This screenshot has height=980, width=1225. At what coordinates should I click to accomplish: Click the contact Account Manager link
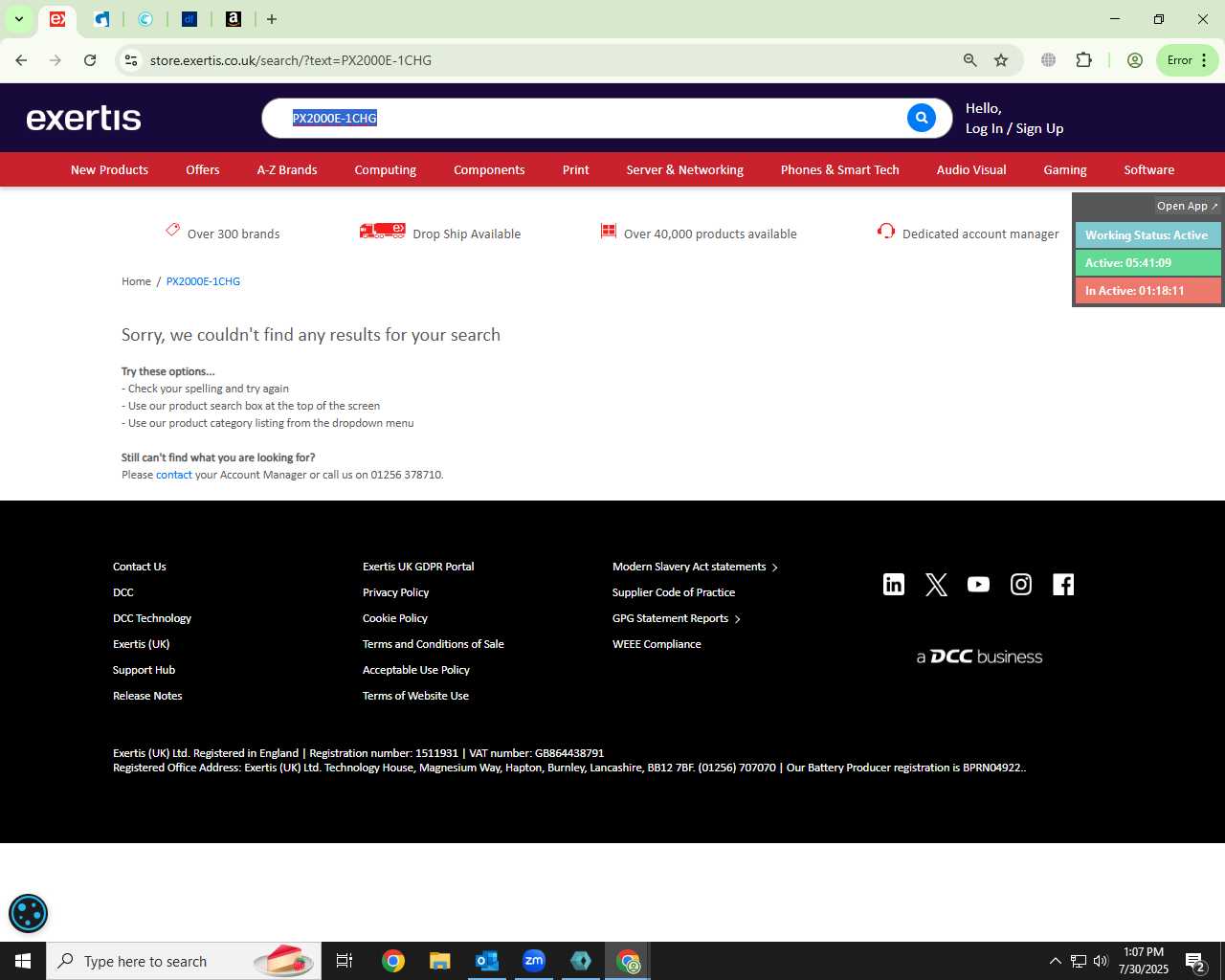click(x=174, y=475)
